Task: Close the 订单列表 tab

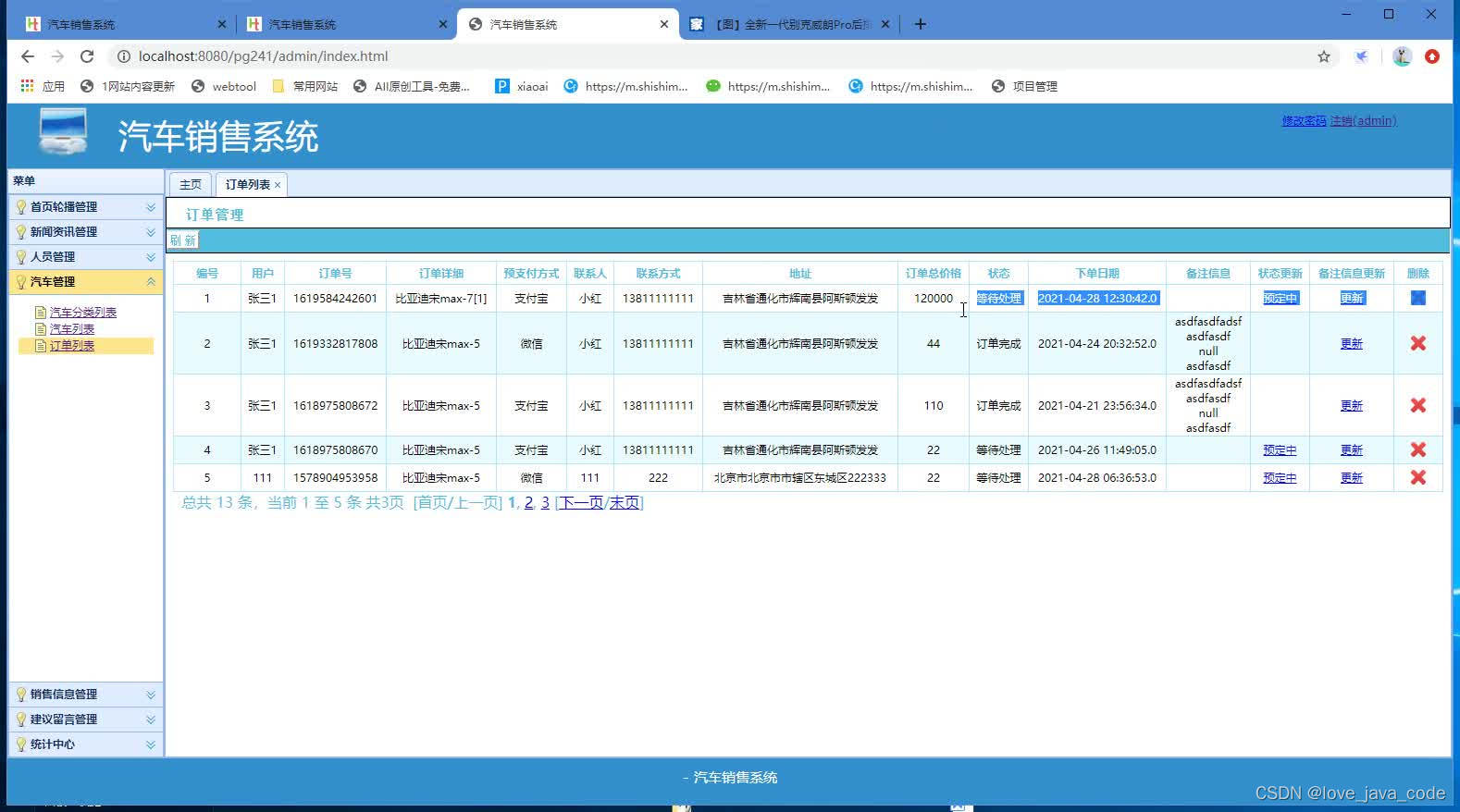Action: click(277, 185)
